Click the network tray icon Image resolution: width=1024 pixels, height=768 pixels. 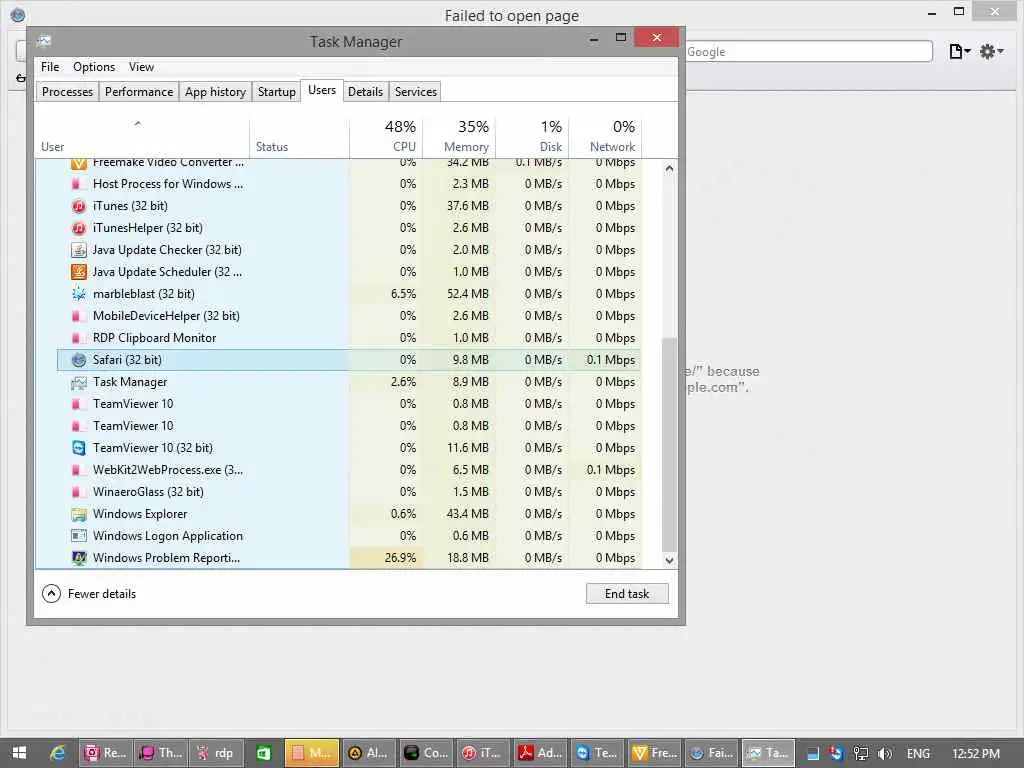(x=861, y=754)
